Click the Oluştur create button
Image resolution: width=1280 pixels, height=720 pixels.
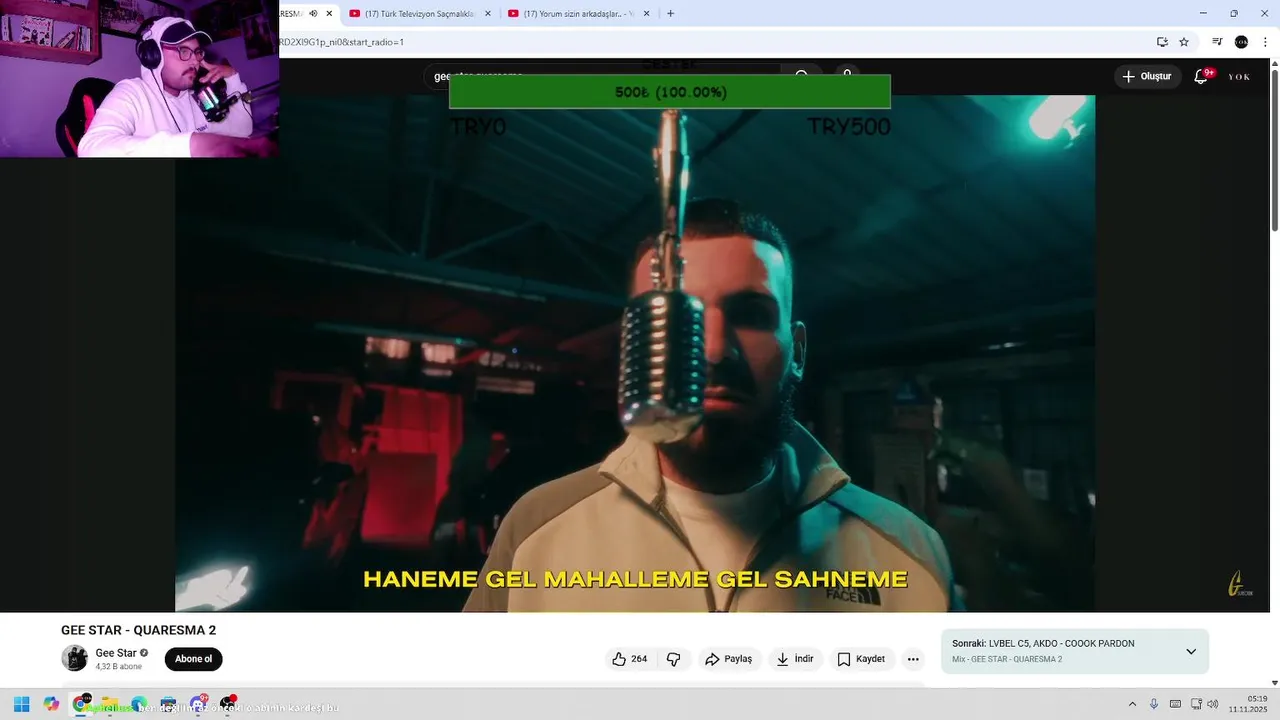(x=1147, y=76)
